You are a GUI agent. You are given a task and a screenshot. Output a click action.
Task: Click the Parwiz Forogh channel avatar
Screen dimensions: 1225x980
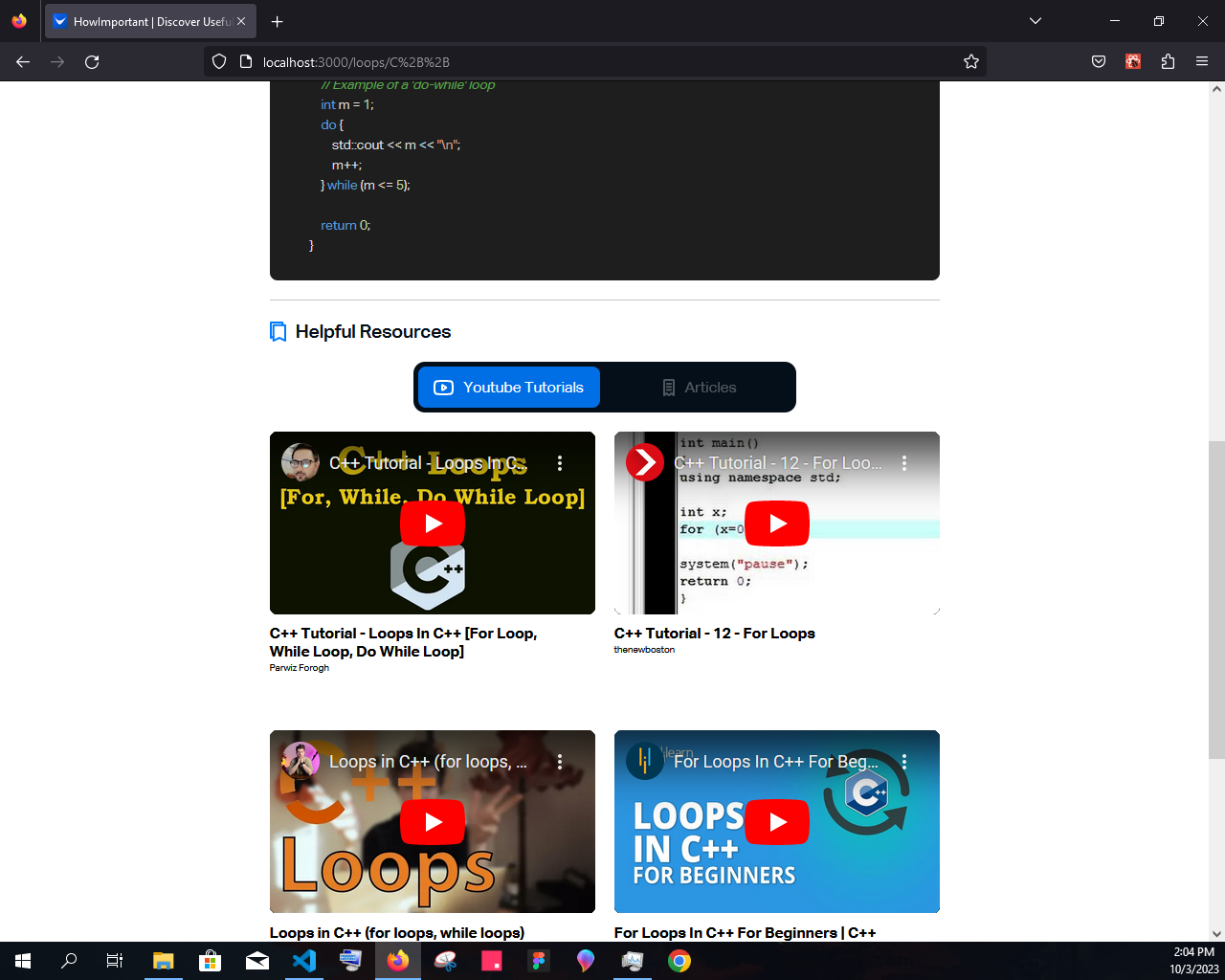[301, 463]
